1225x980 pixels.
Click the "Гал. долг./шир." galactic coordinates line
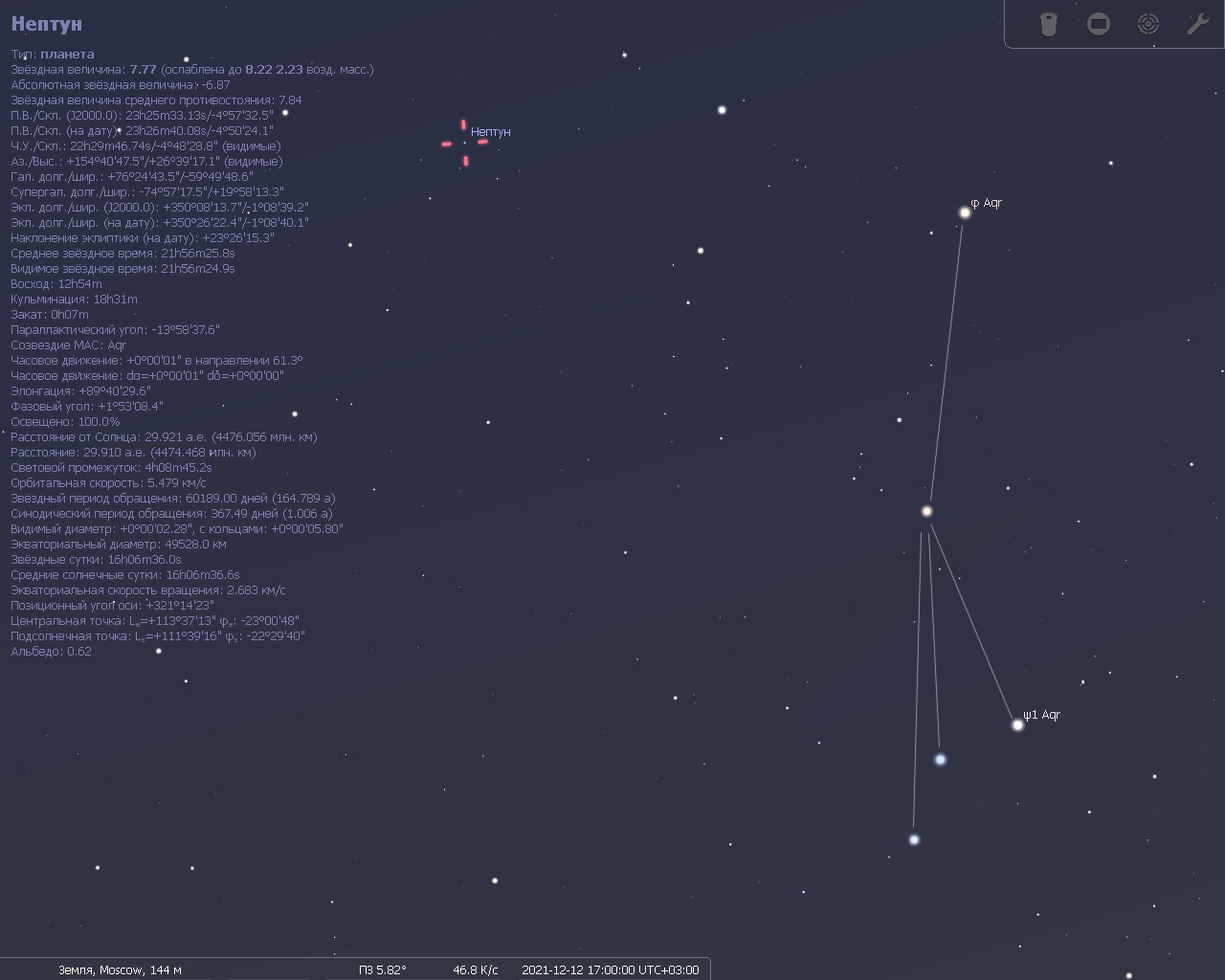(x=132, y=177)
